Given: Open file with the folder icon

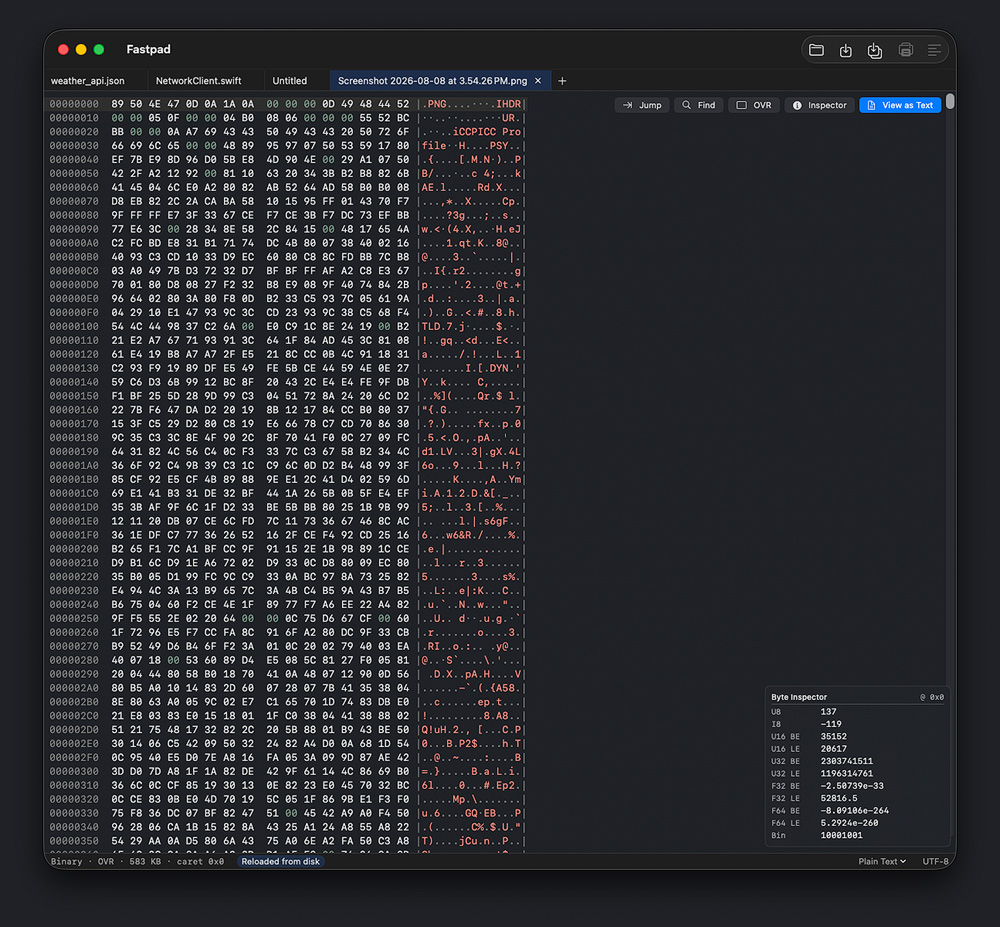Looking at the screenshot, I should [816, 50].
